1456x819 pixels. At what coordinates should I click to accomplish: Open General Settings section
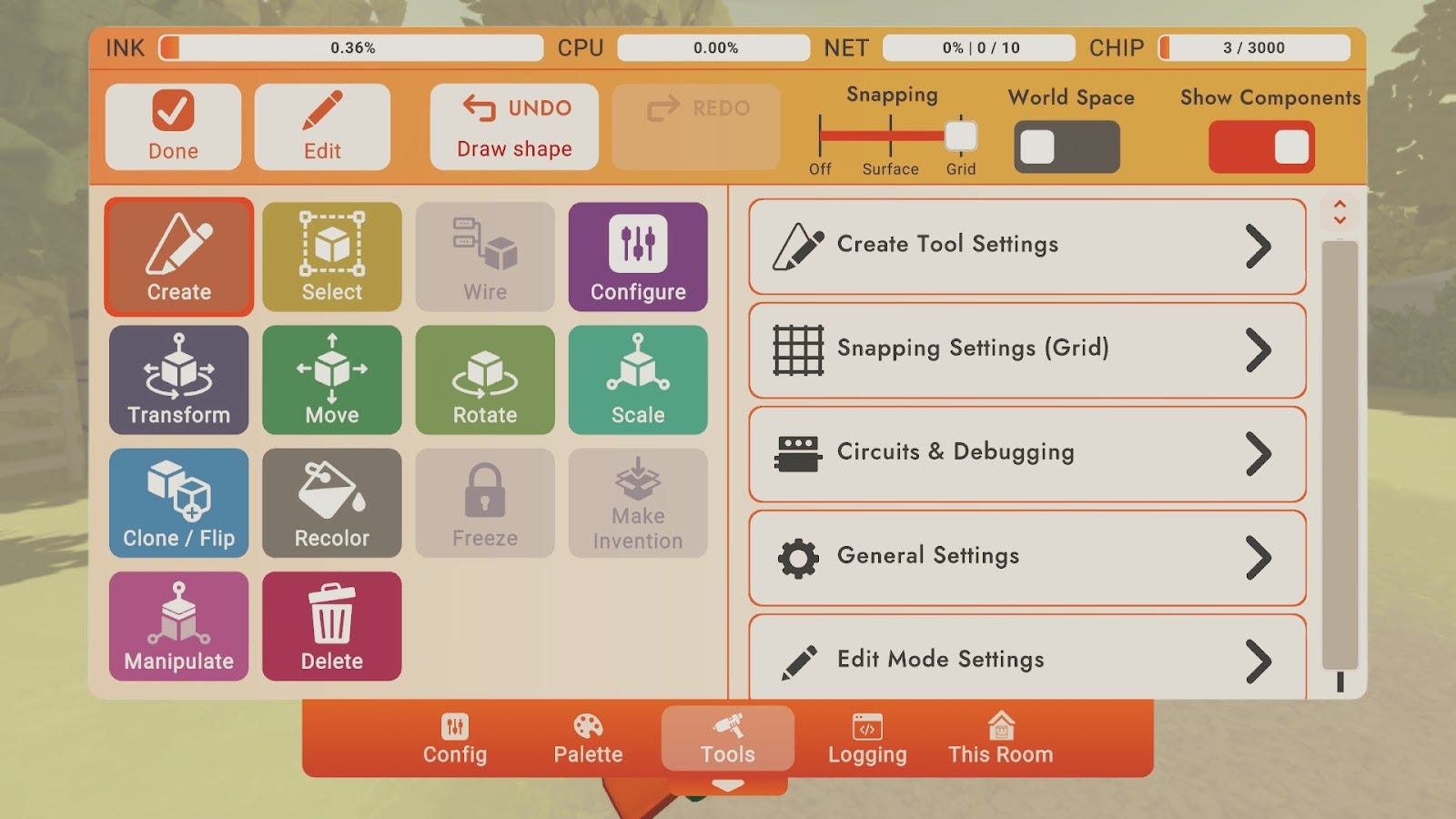1027,557
